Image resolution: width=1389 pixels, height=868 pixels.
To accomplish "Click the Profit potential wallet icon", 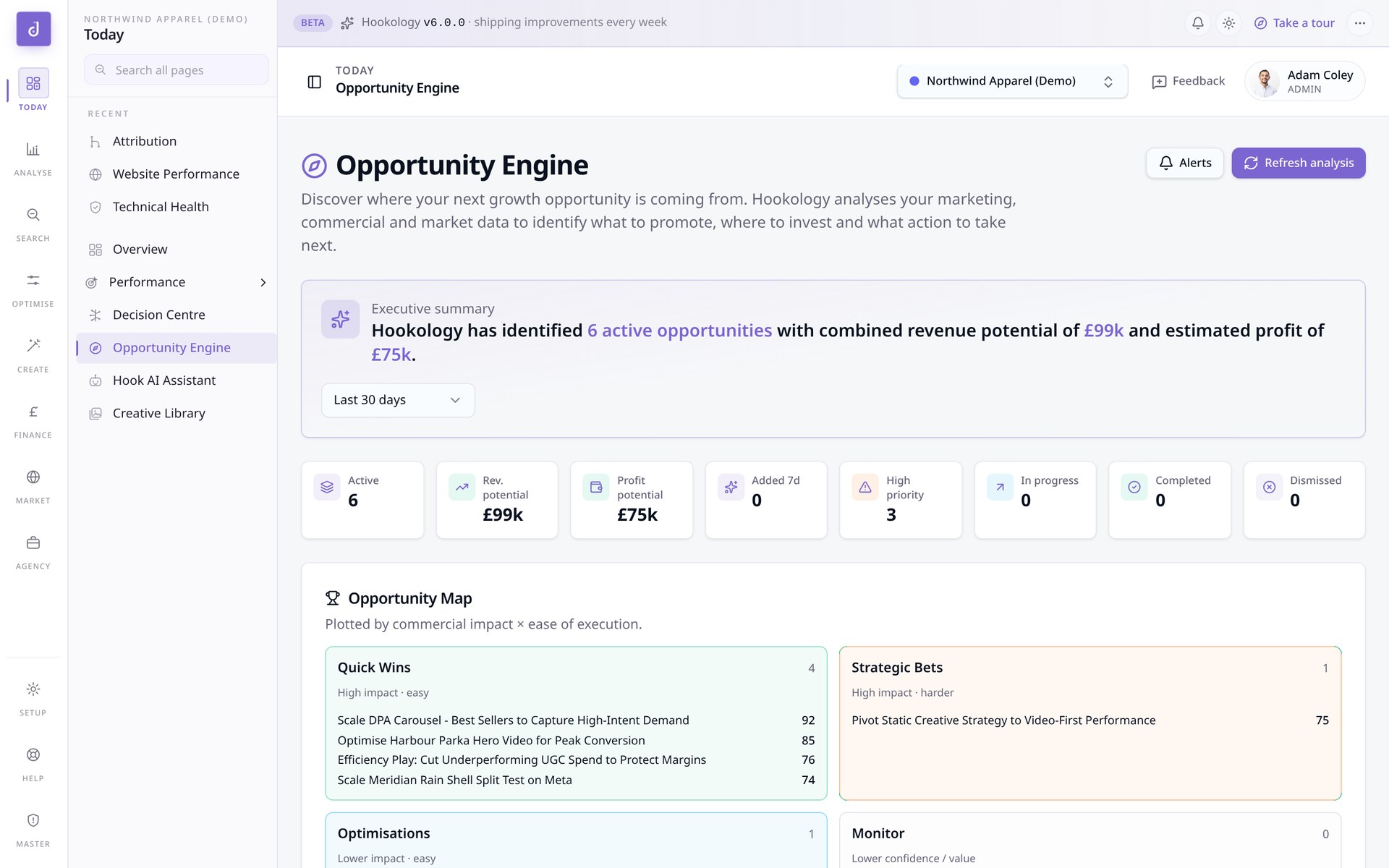I will tap(596, 487).
